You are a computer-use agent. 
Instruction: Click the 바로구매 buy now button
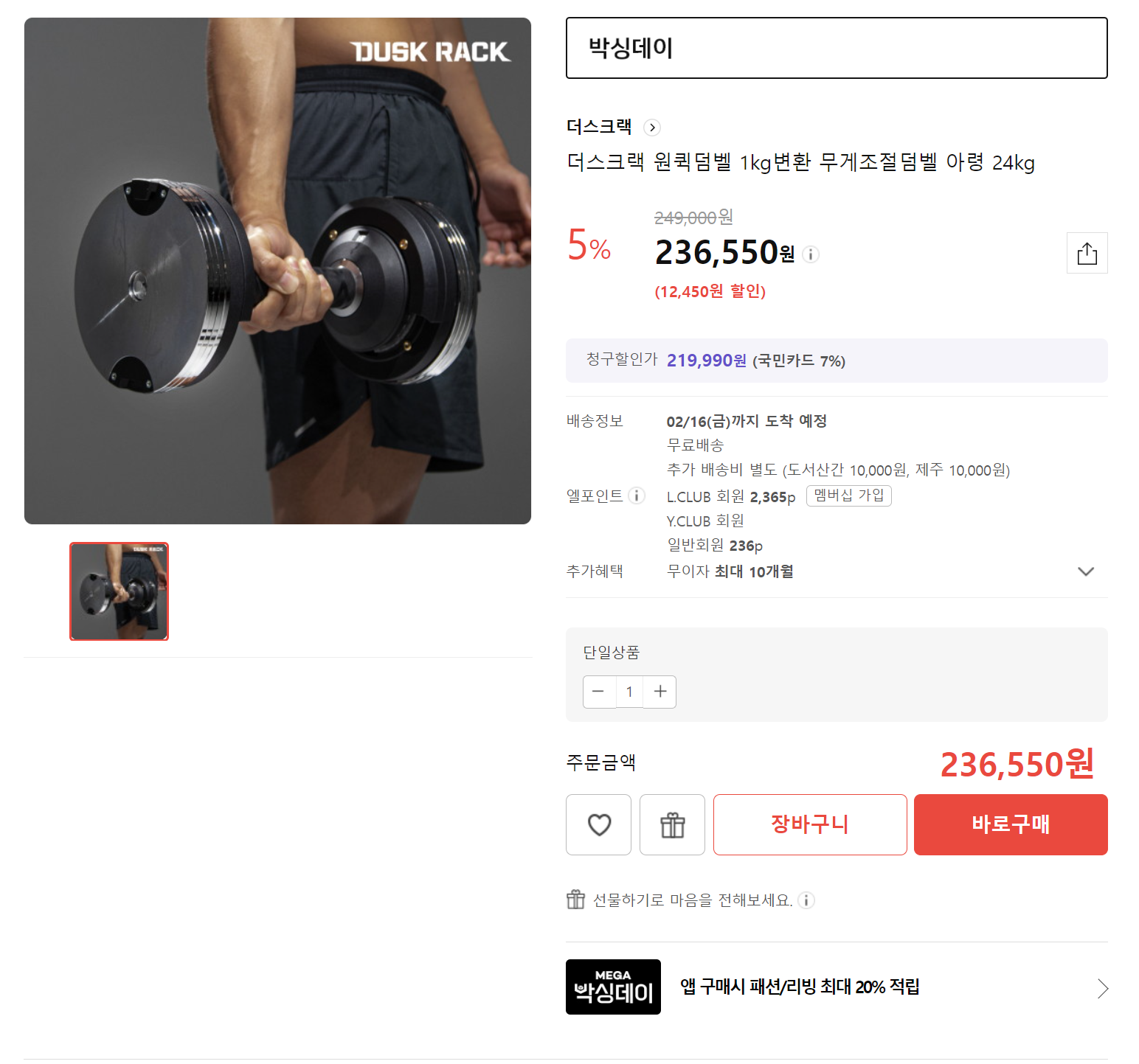coord(1010,824)
